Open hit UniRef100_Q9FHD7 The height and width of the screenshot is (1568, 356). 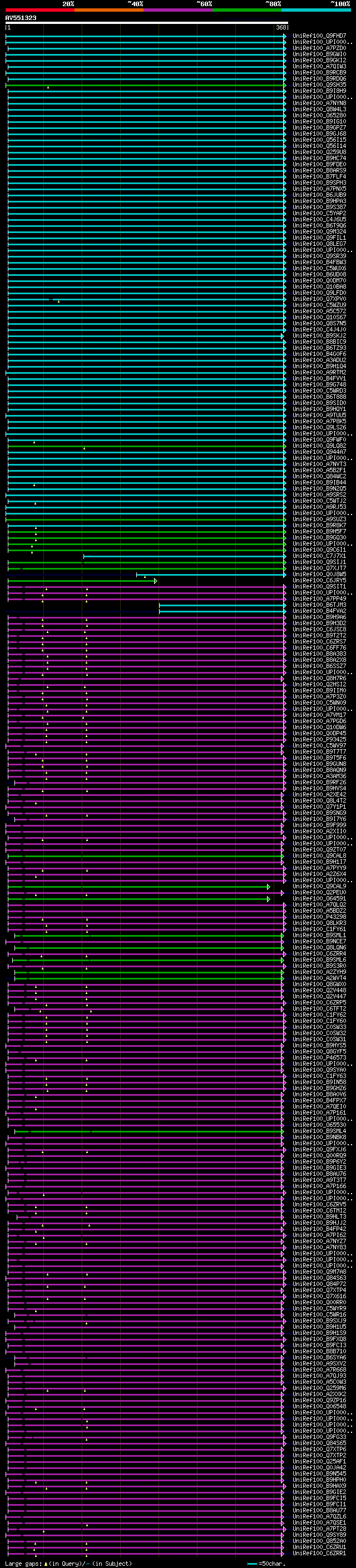[x=319, y=36]
